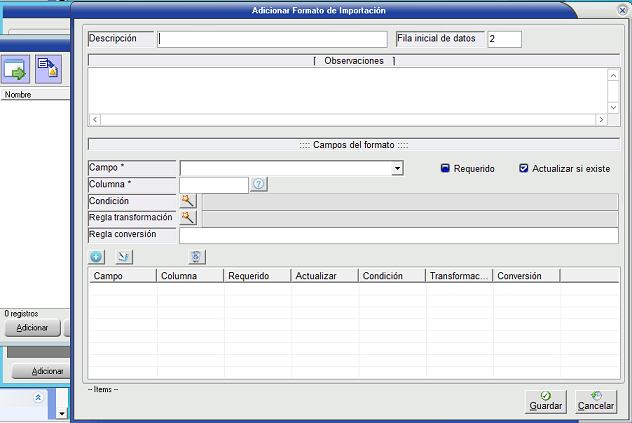Click the document import icon above Nombre
This screenshot has width=632, height=423.
[47, 70]
